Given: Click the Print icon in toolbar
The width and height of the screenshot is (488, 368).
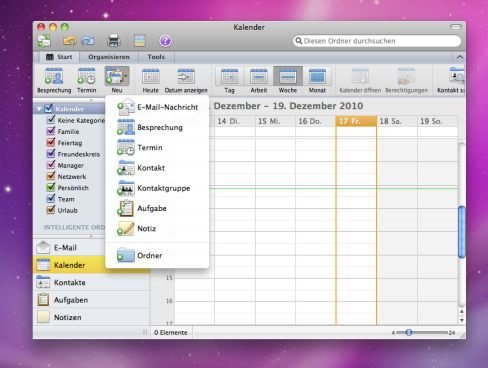Looking at the screenshot, I should (114, 41).
